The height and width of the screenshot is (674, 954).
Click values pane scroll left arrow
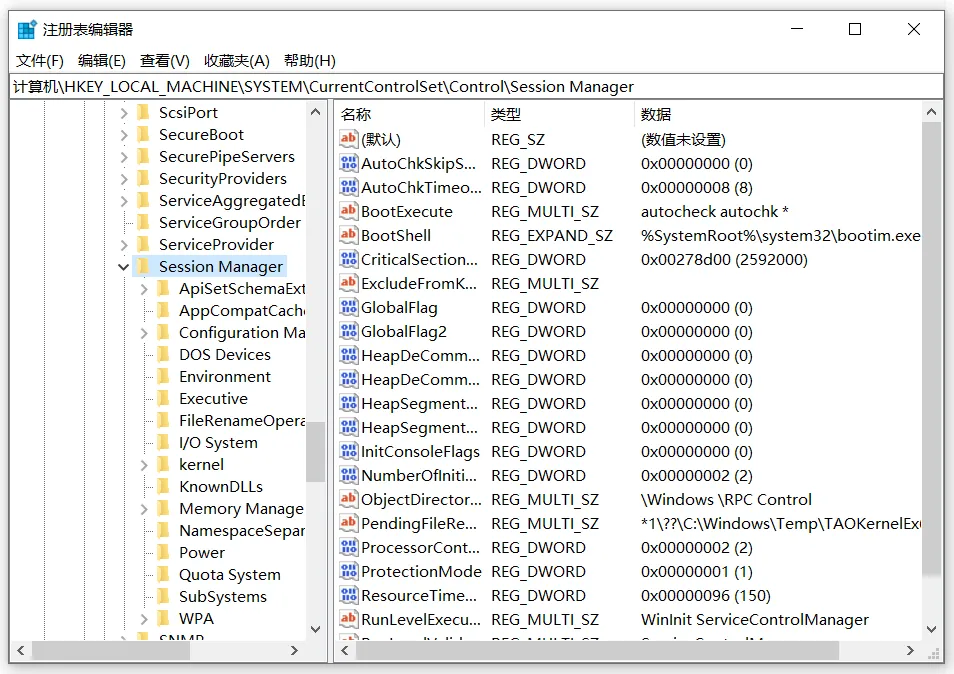[x=345, y=650]
